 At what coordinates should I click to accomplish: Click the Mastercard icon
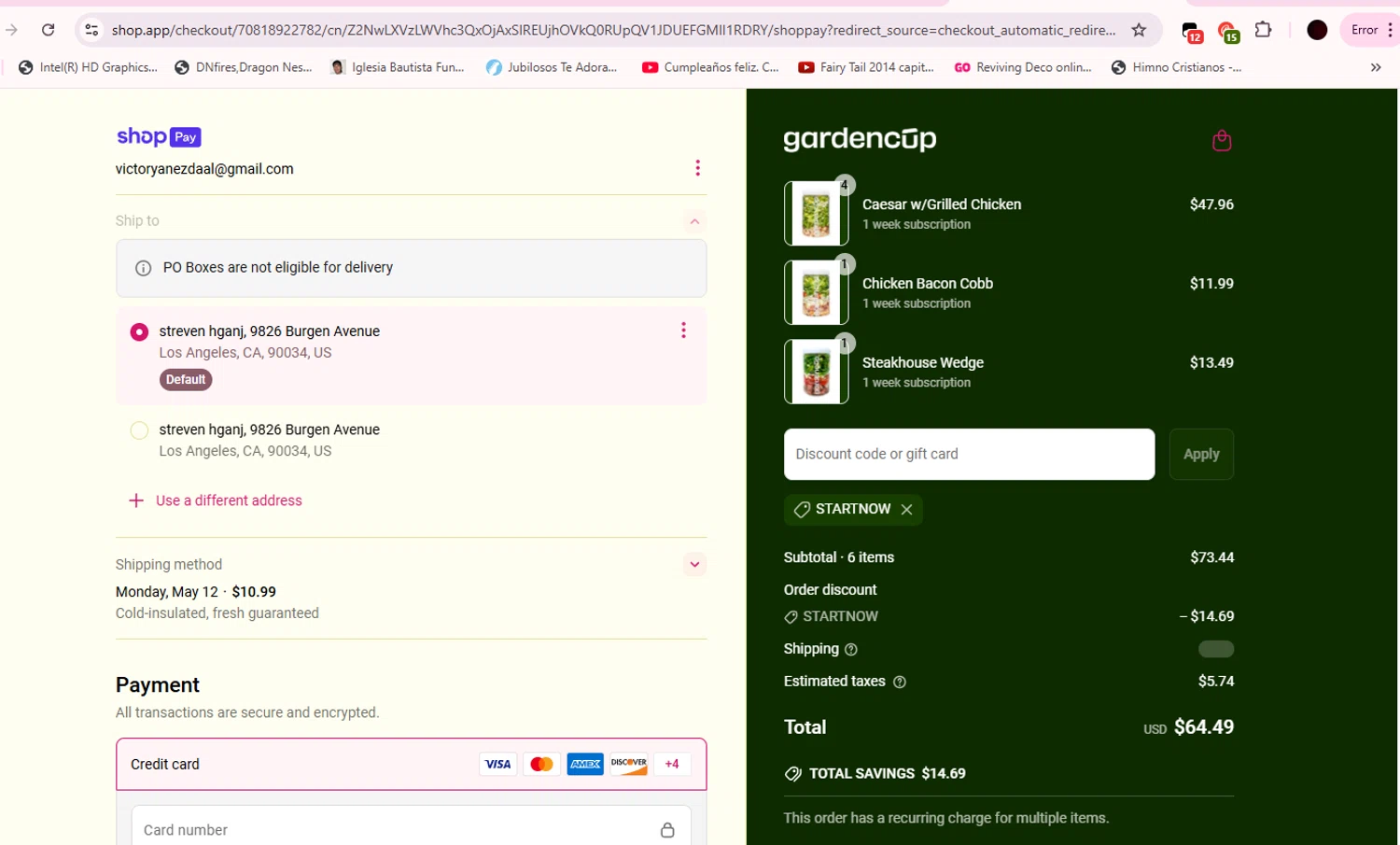coord(541,764)
